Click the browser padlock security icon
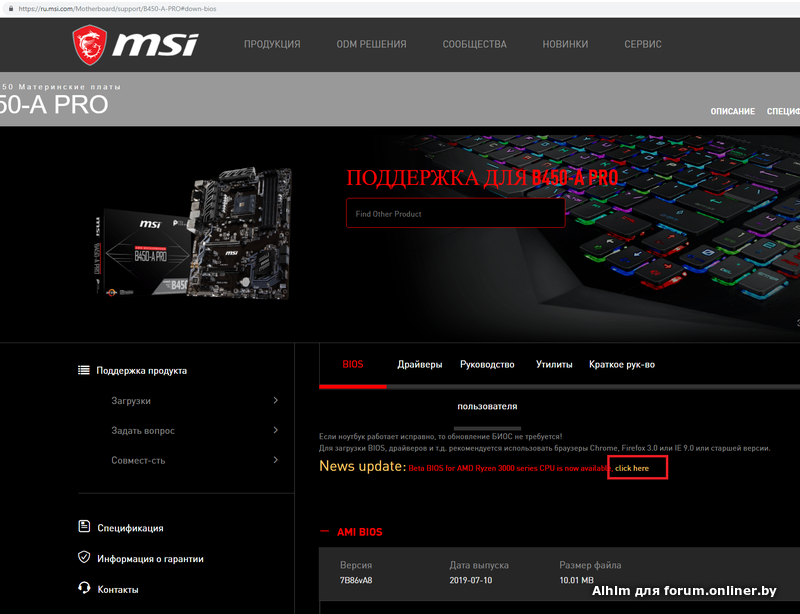 point(10,9)
